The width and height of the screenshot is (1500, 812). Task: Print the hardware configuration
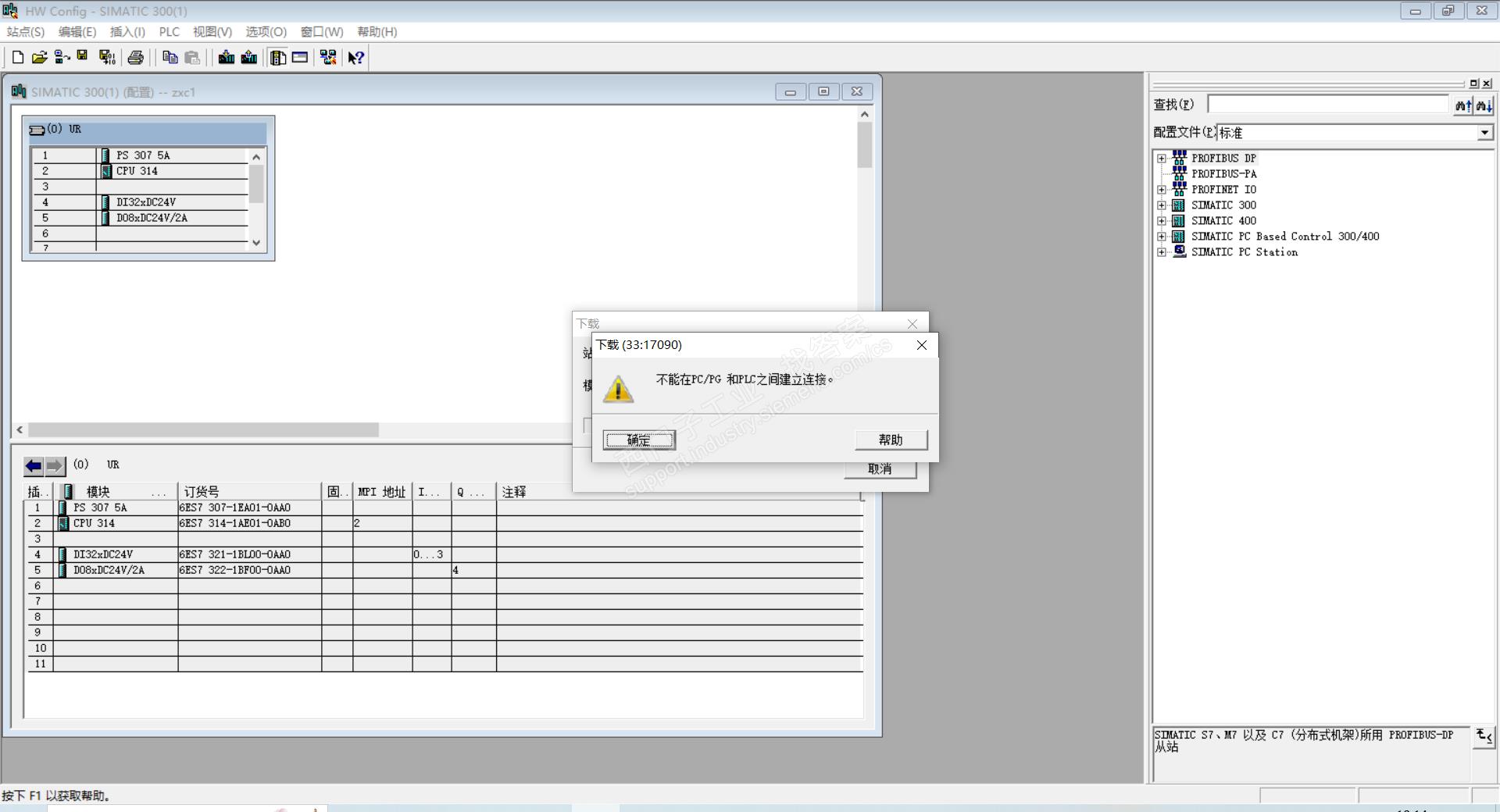pos(135,57)
